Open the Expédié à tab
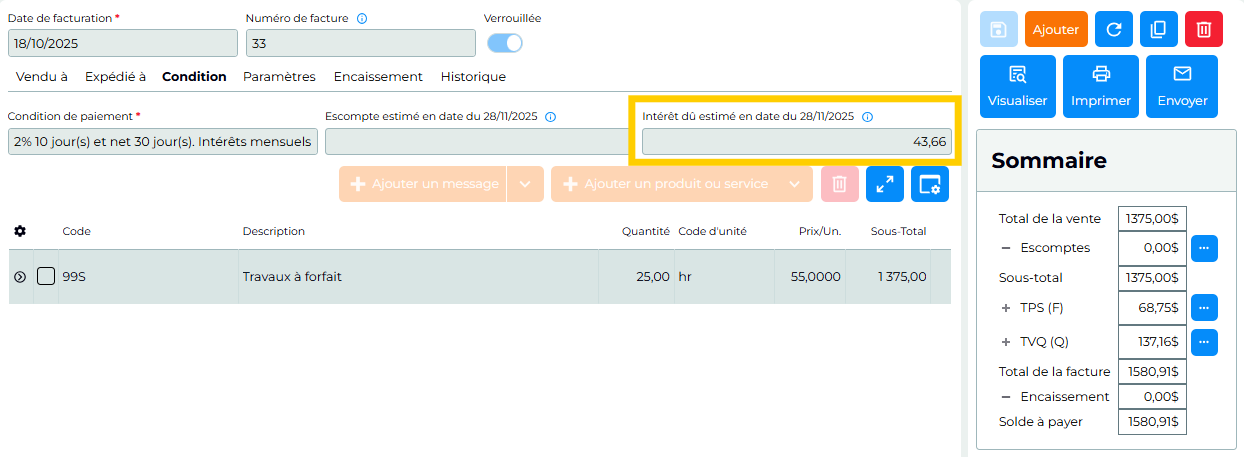The image size is (1244, 457). click(115, 76)
